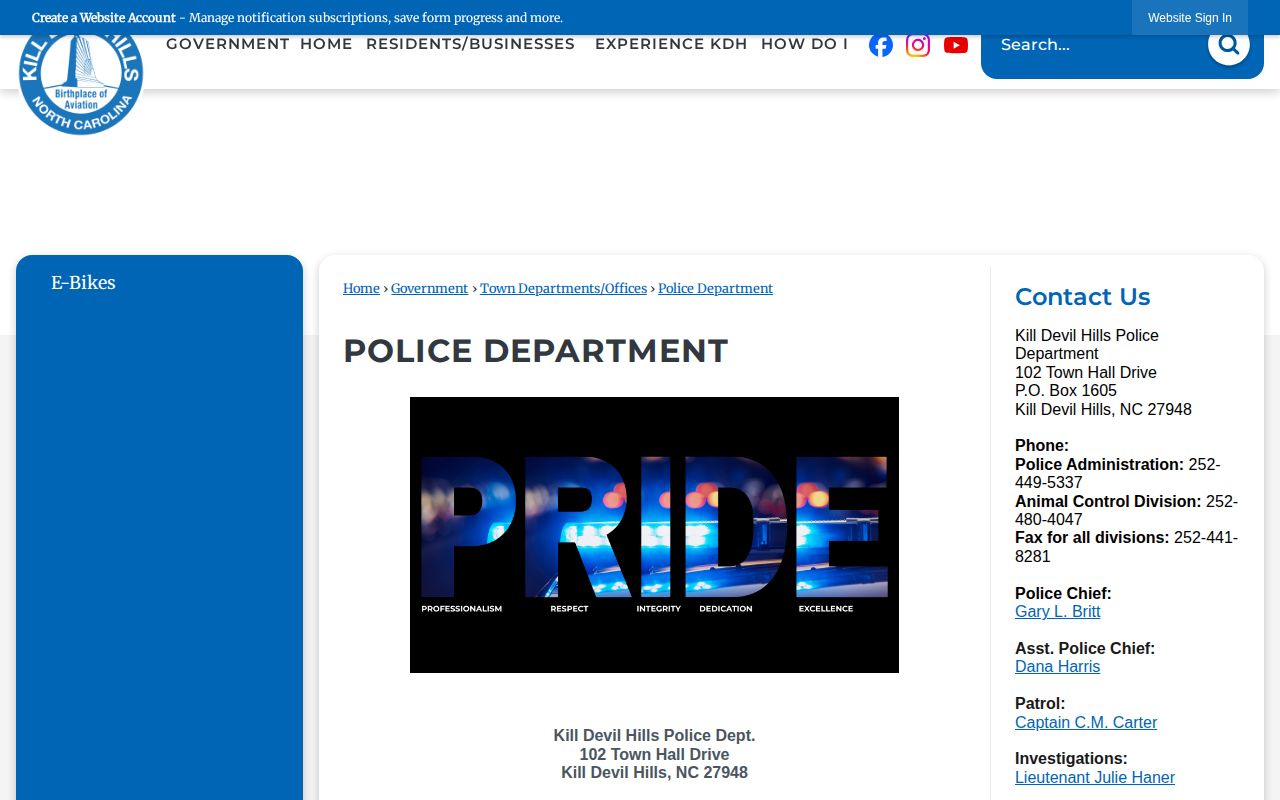Open the Residents/Businesses menu

[x=470, y=44]
